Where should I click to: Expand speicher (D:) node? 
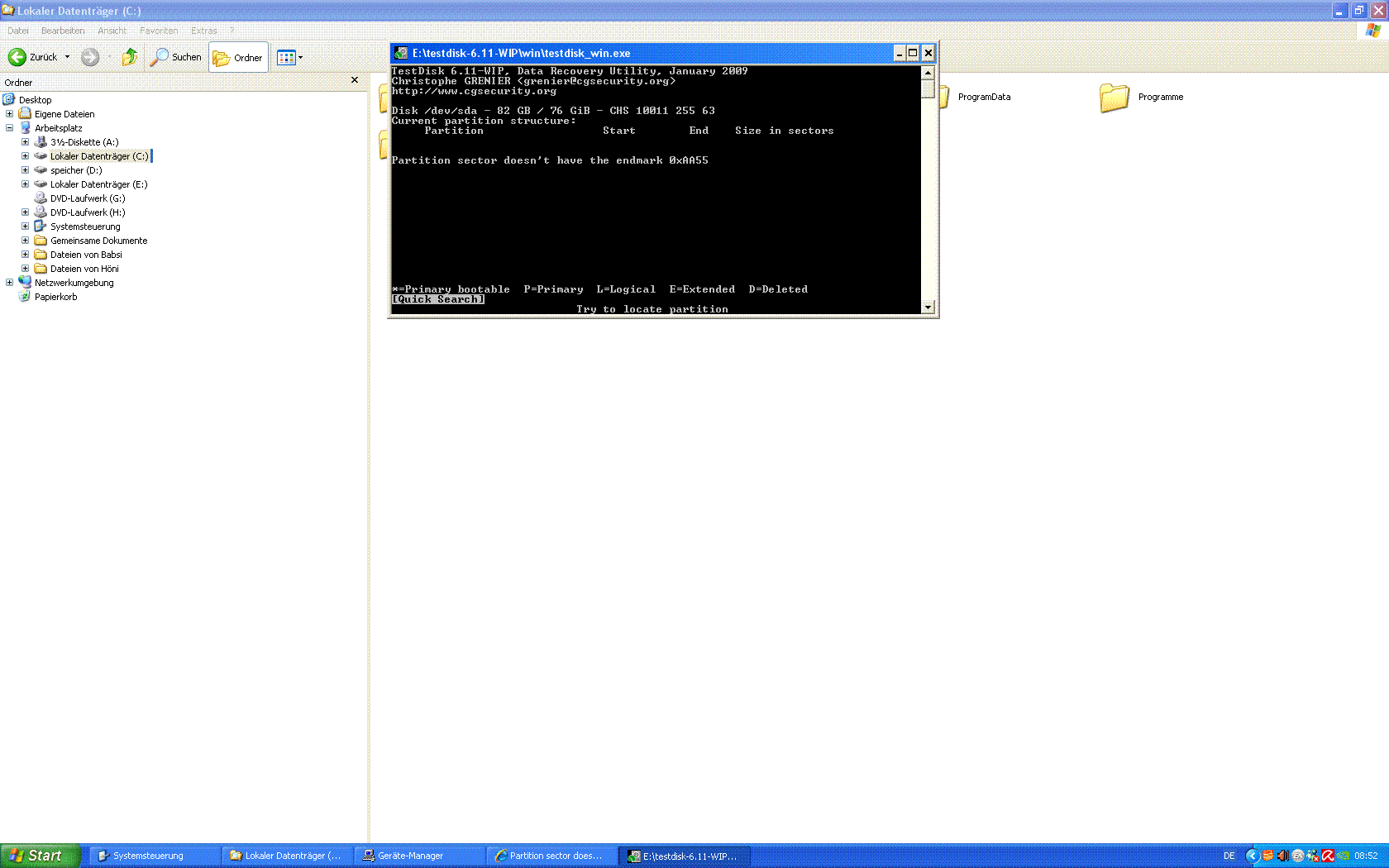(x=25, y=170)
